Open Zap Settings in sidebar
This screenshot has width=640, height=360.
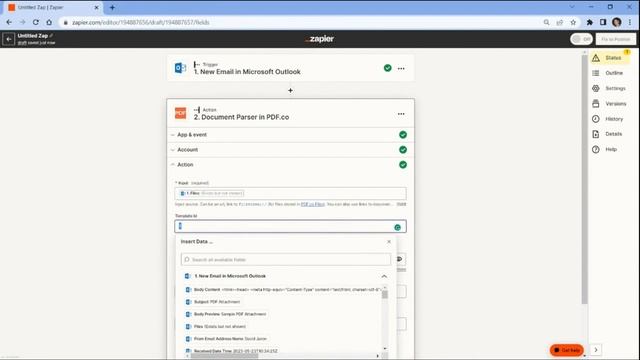coord(610,88)
